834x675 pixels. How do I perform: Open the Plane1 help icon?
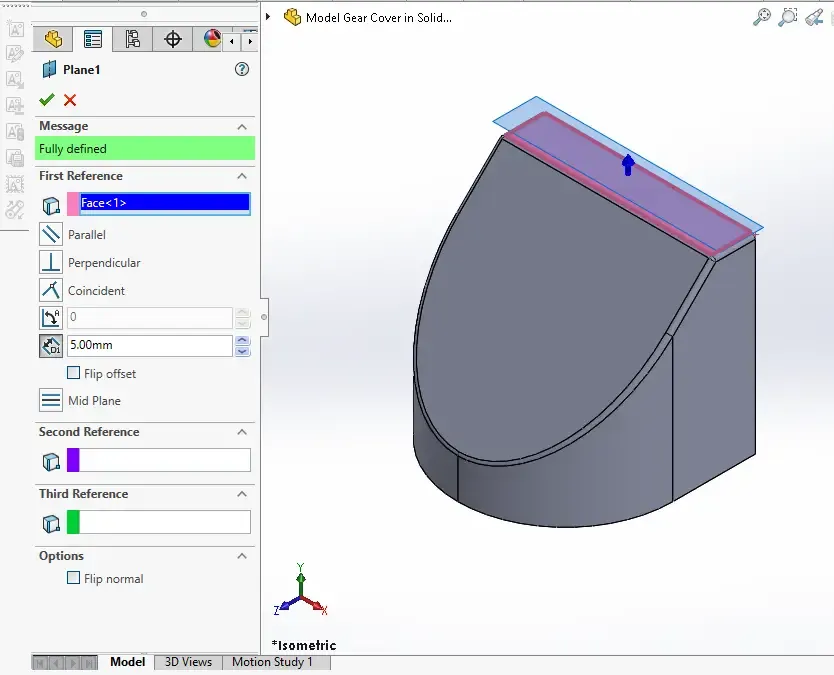point(242,69)
